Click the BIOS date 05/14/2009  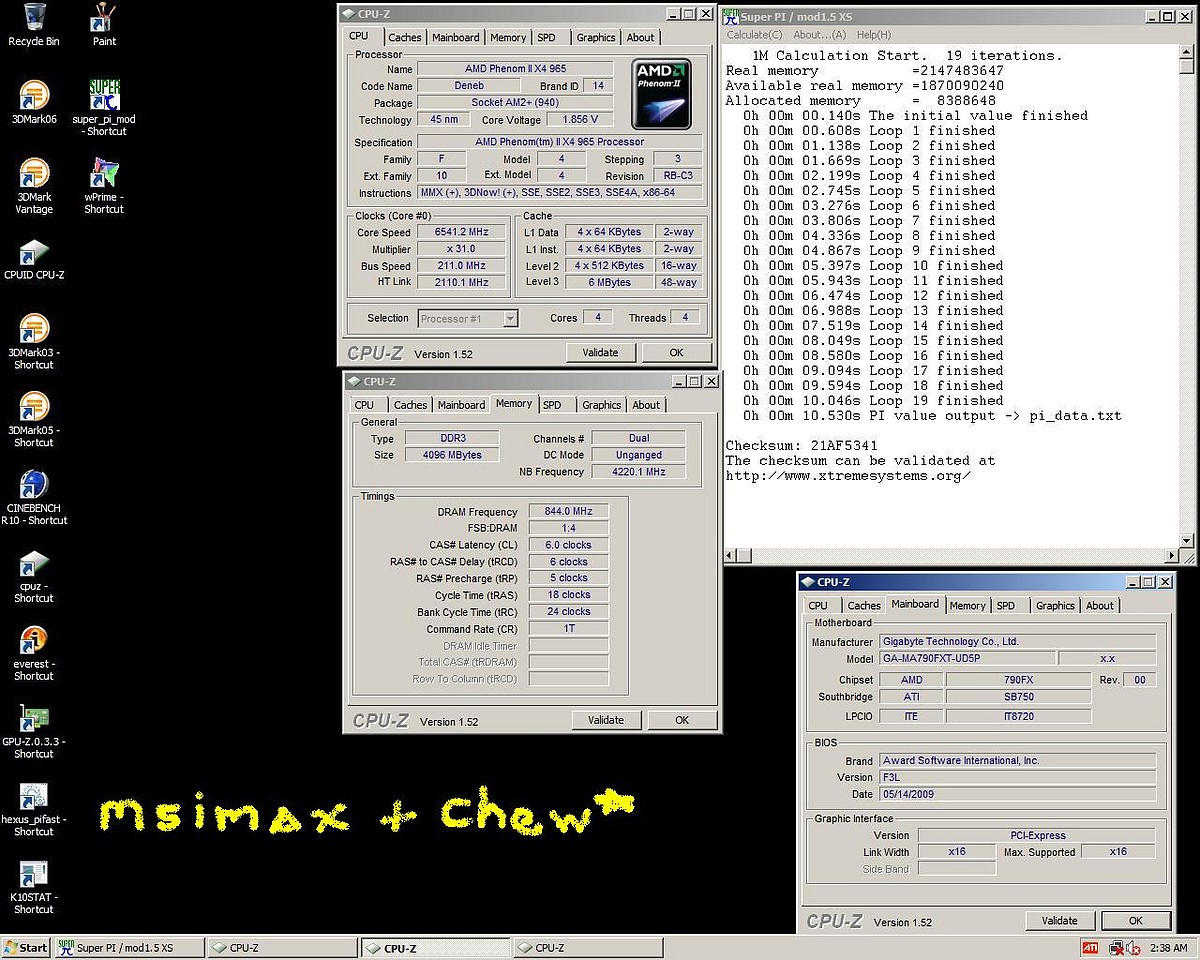pyautogui.click(x=1018, y=794)
